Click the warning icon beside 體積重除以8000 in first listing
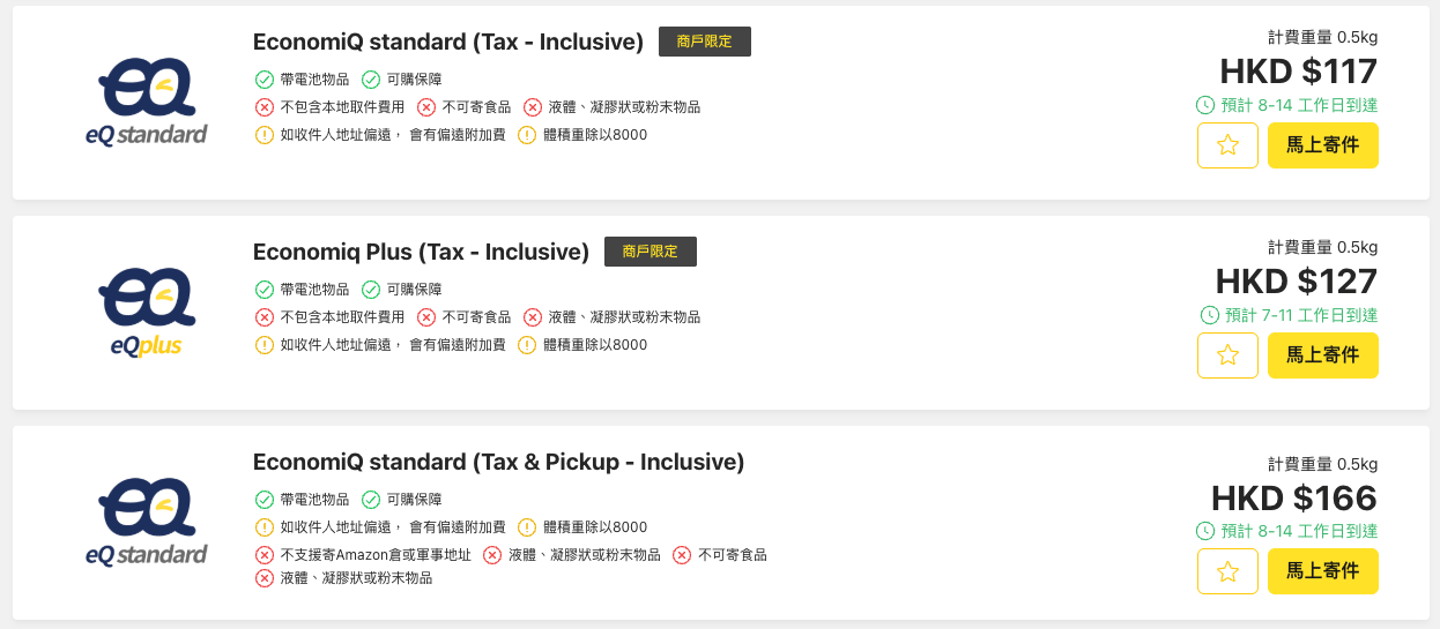 click(527, 135)
